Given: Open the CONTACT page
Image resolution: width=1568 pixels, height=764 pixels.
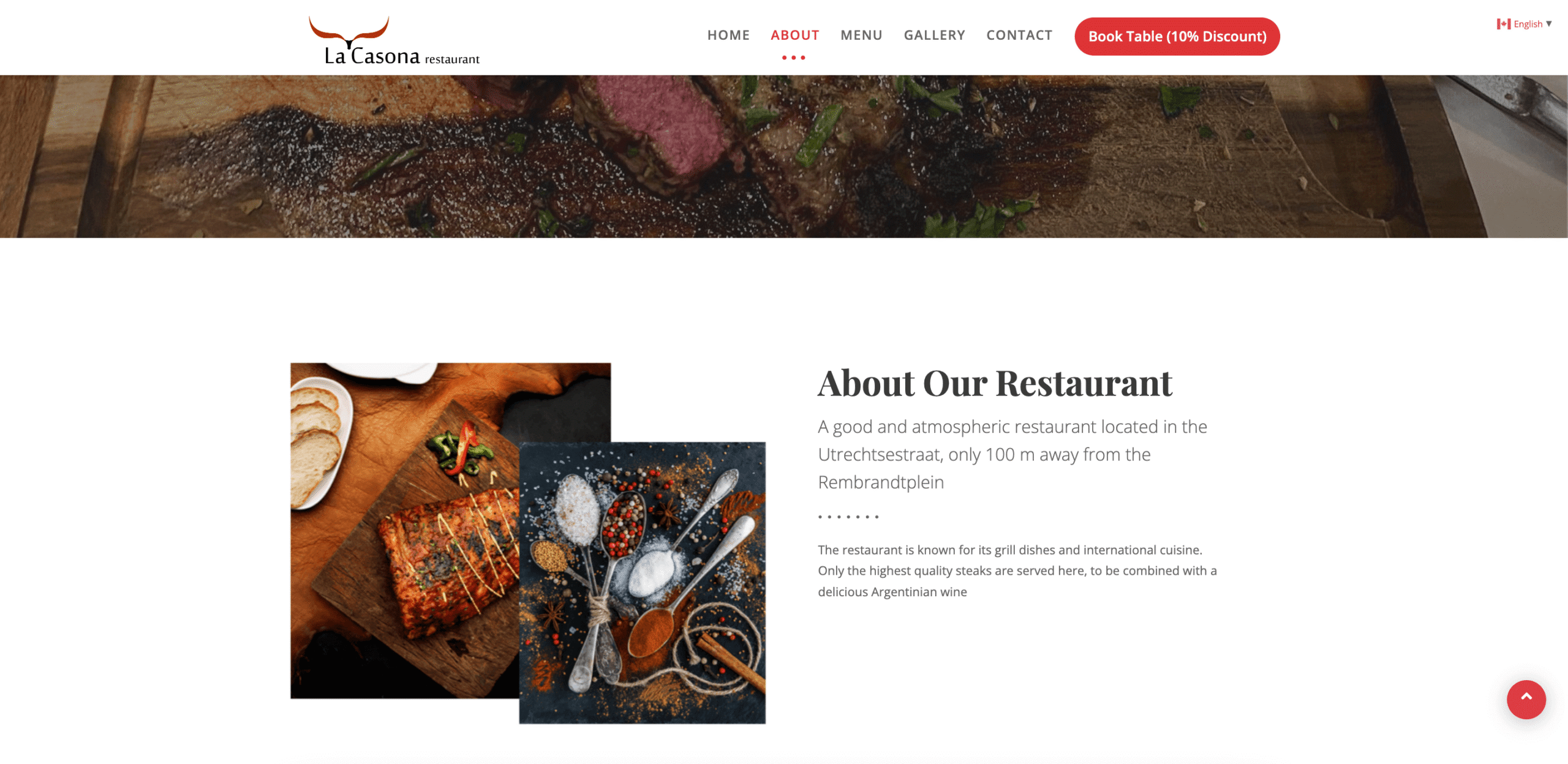Looking at the screenshot, I should click(x=1019, y=36).
